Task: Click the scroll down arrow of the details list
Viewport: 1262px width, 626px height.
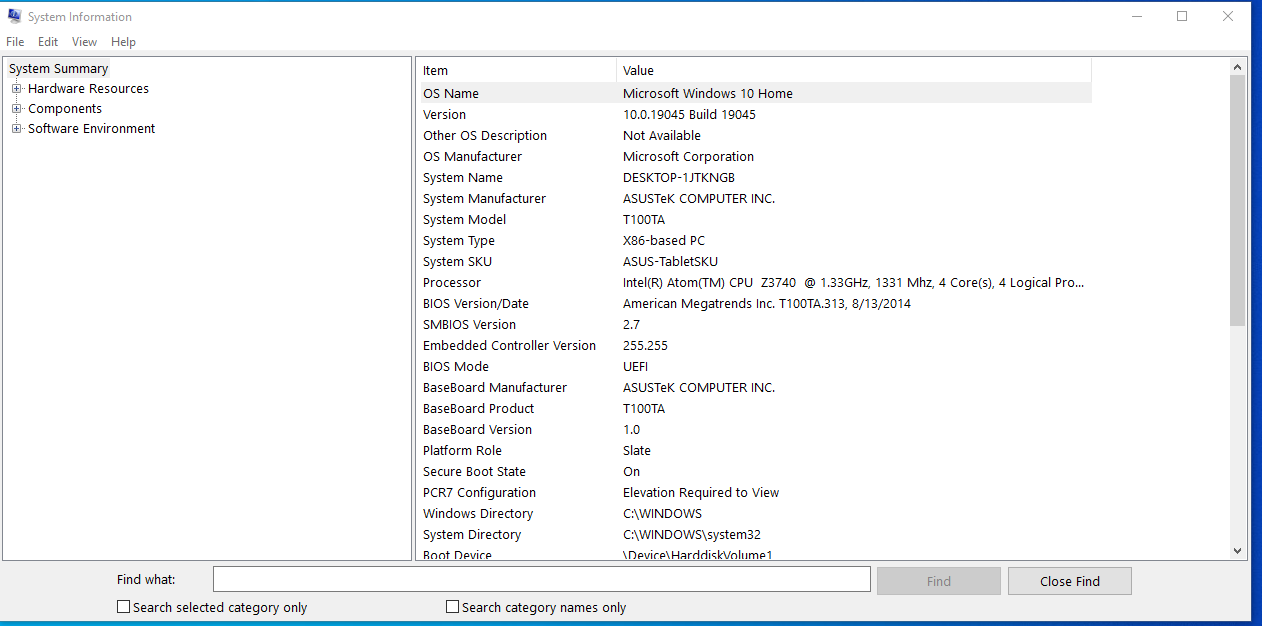Action: pos(1237,550)
